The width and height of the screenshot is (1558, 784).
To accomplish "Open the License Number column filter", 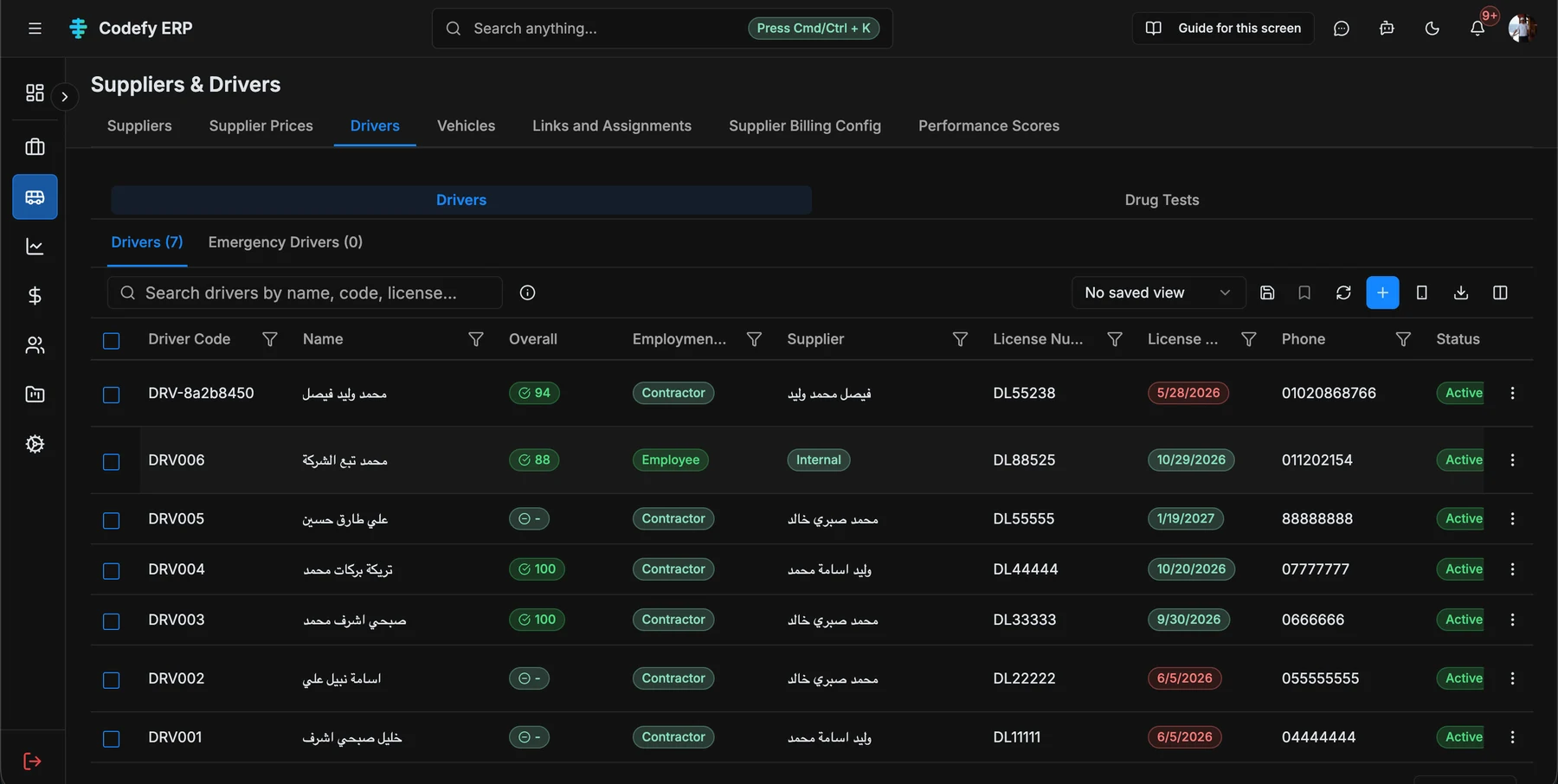I will pyautogui.click(x=1115, y=339).
